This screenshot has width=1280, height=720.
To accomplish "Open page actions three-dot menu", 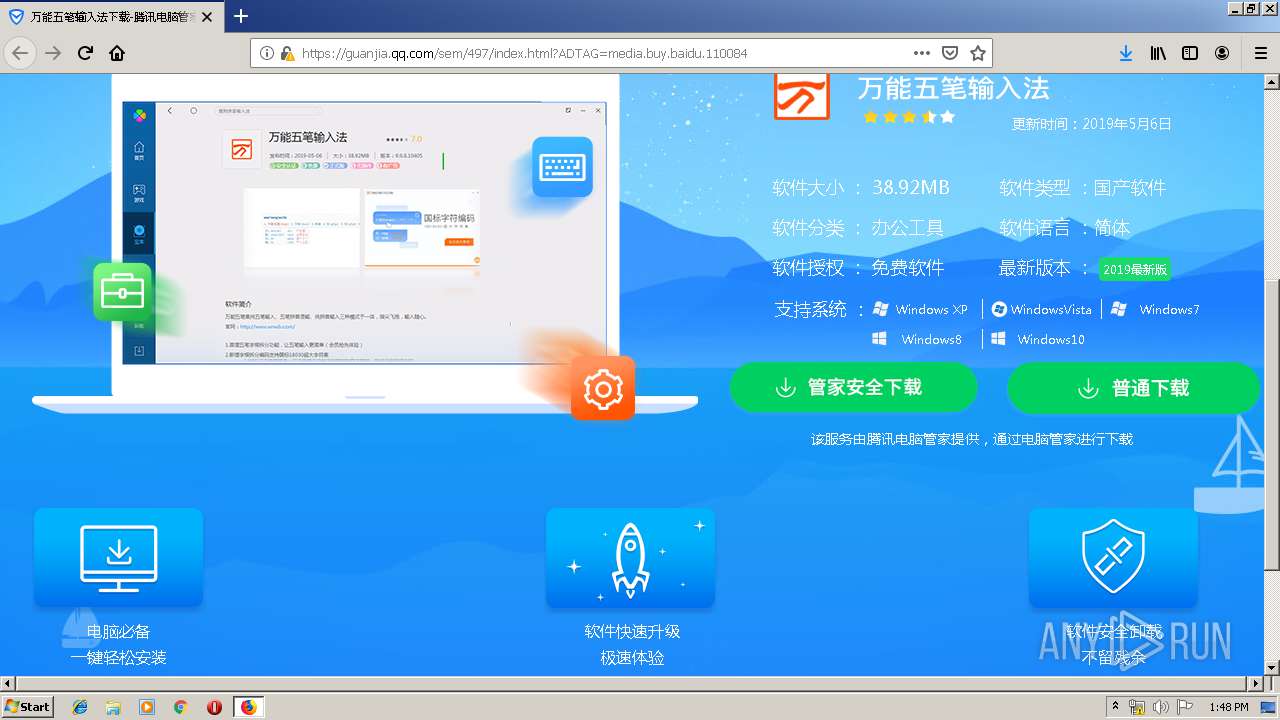I will (922, 53).
